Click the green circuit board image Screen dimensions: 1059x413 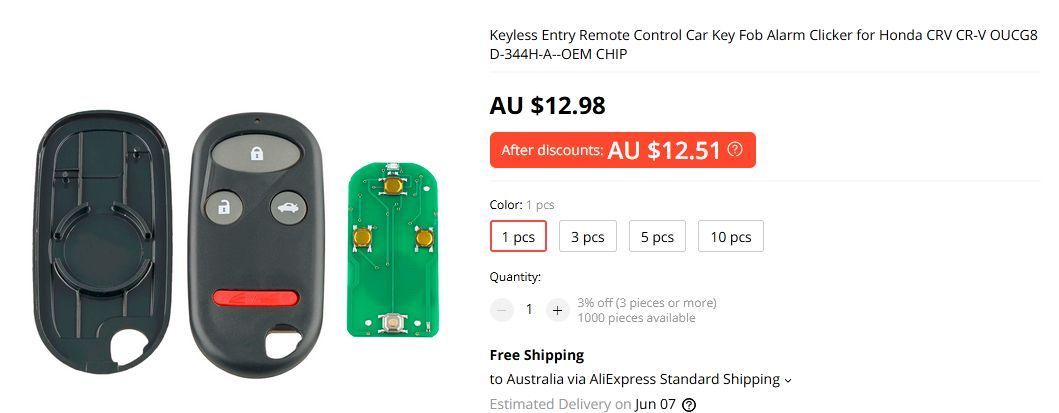393,250
